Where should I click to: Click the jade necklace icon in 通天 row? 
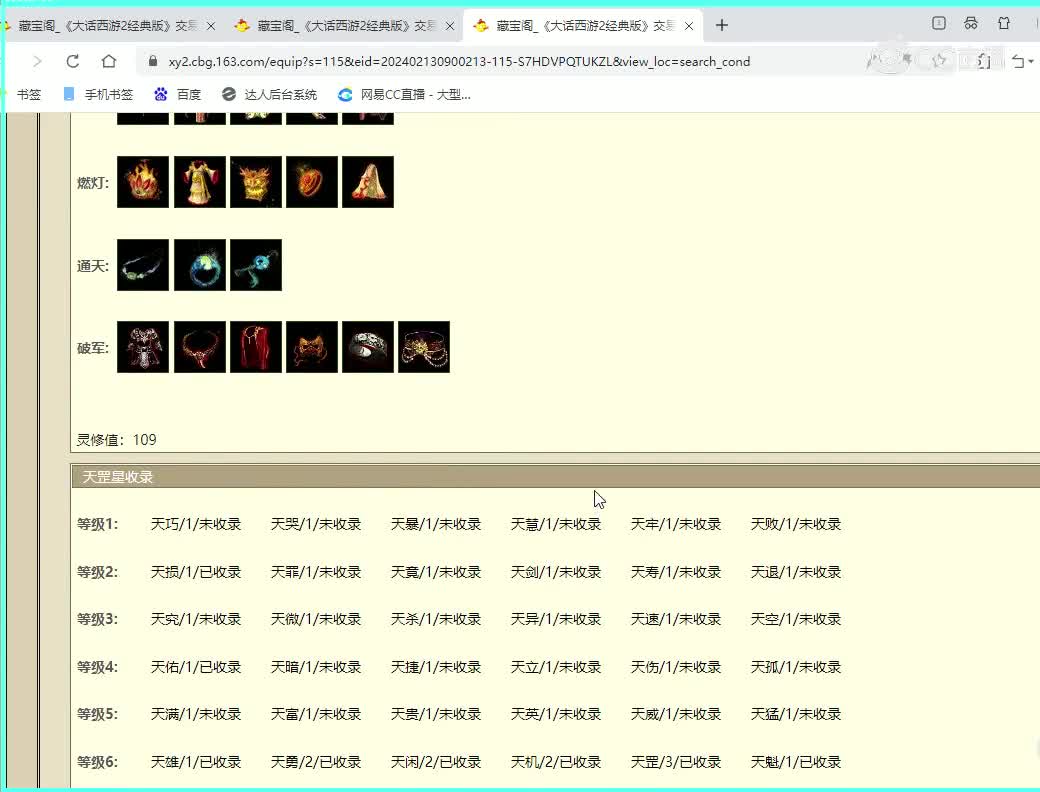(x=143, y=265)
